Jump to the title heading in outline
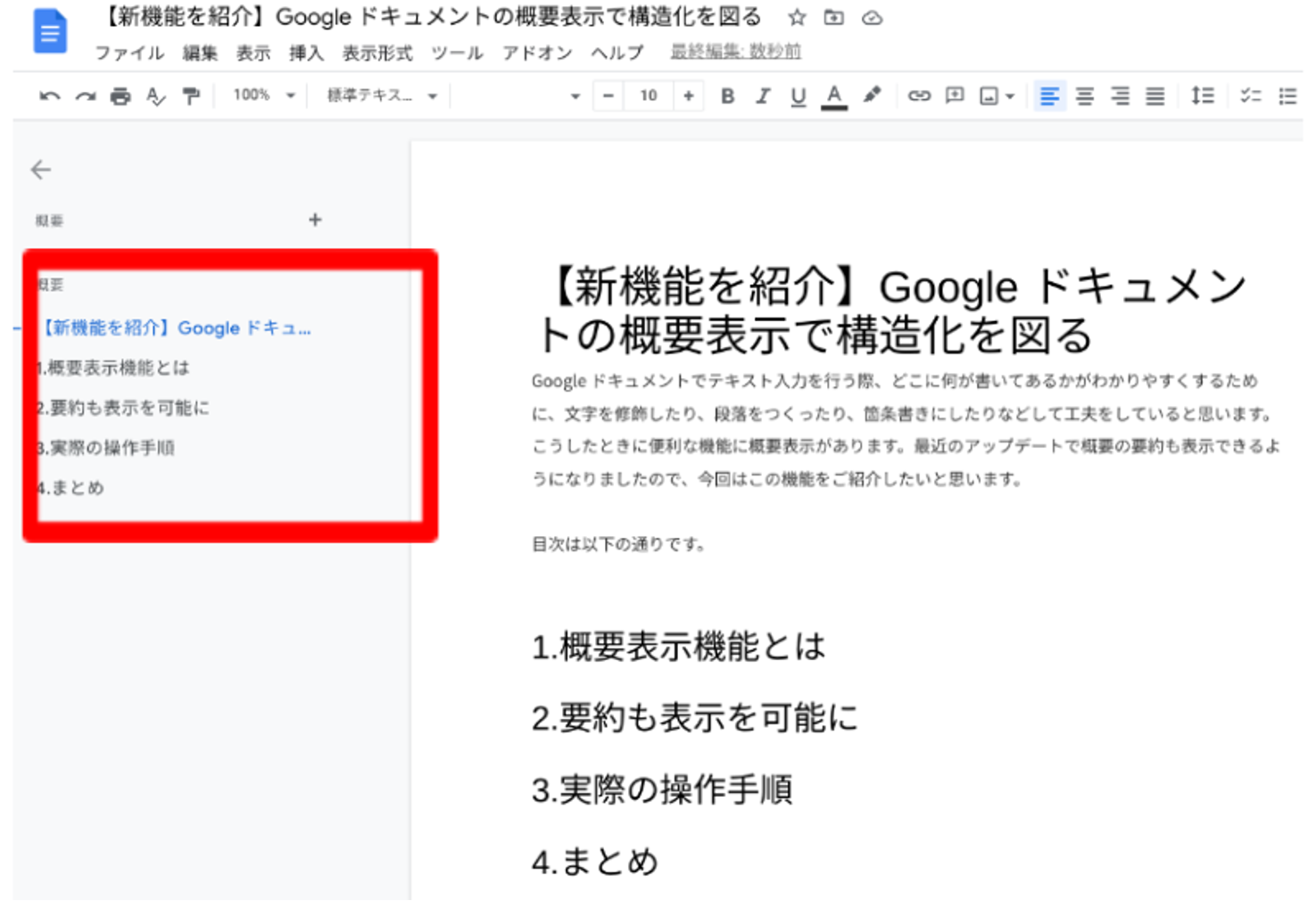This screenshot has width=1316, height=901. point(177,328)
